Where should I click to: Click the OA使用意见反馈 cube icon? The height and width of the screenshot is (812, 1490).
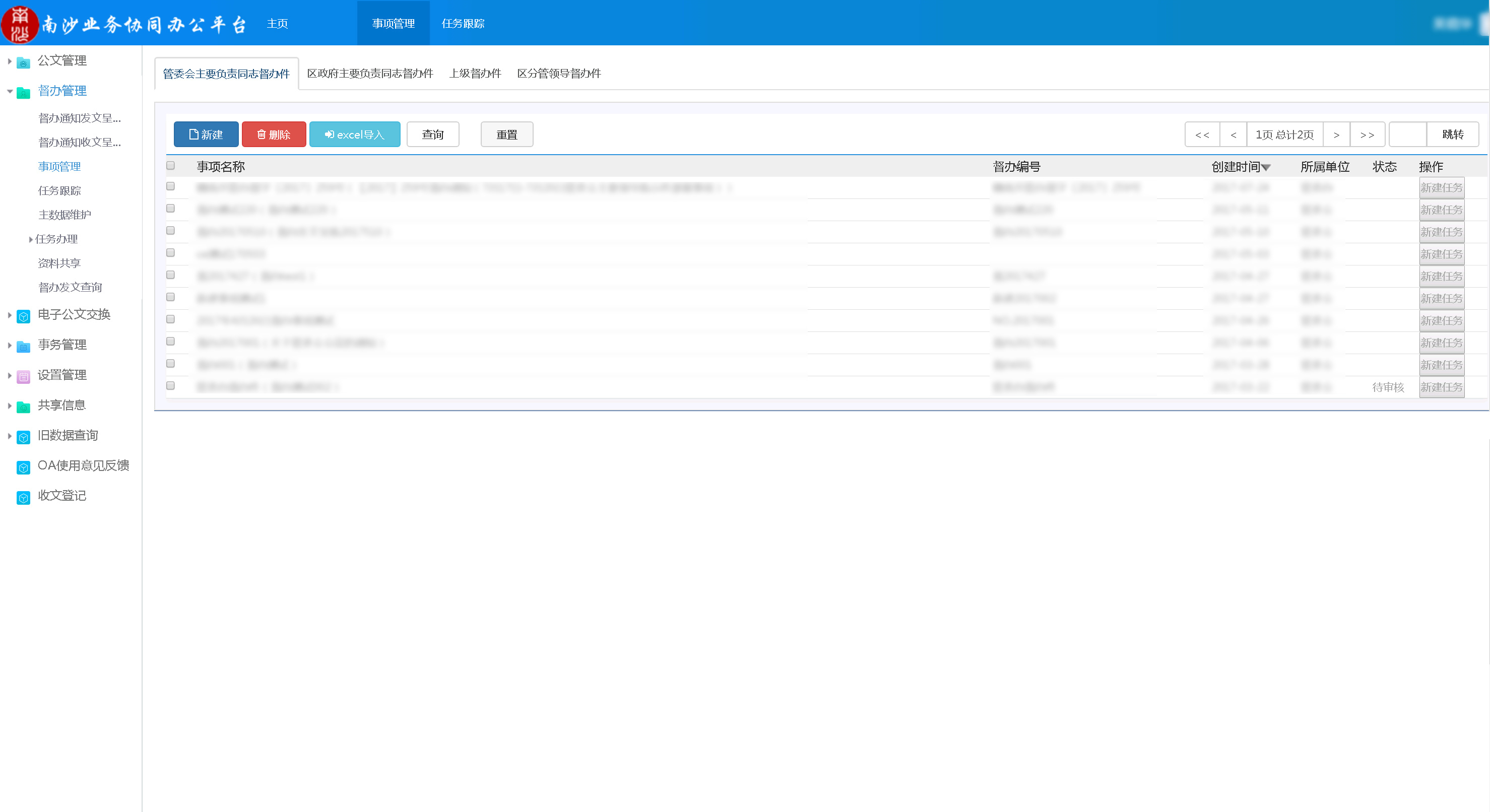coord(23,467)
